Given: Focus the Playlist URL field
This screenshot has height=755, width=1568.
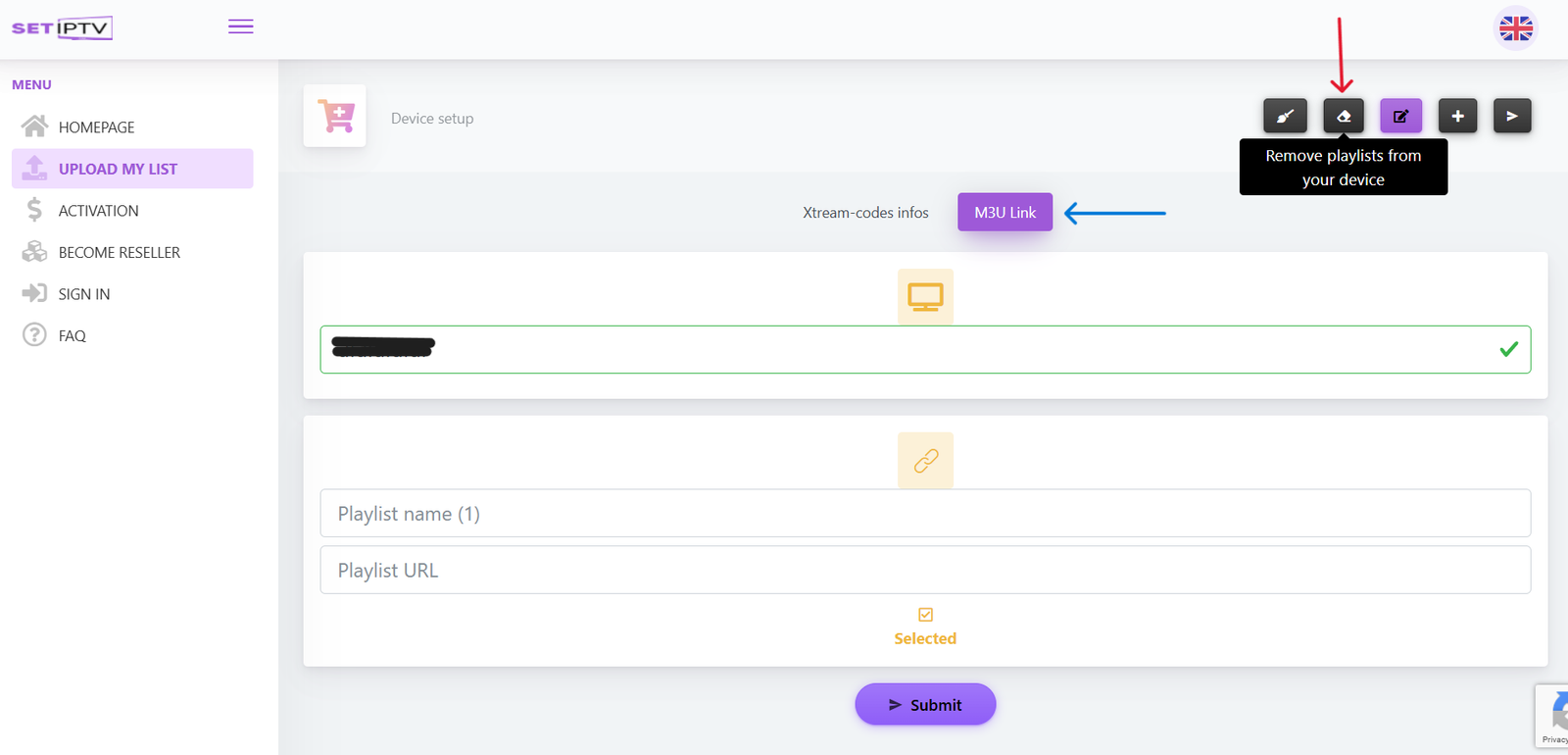Looking at the screenshot, I should 924,571.
